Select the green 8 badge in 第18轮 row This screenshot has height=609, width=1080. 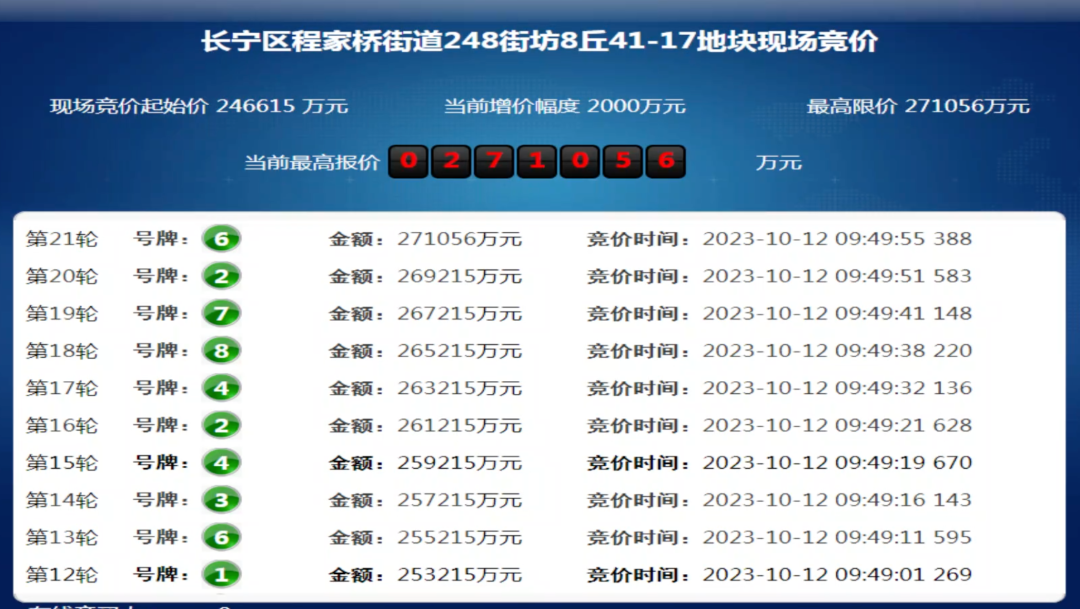[x=221, y=351]
